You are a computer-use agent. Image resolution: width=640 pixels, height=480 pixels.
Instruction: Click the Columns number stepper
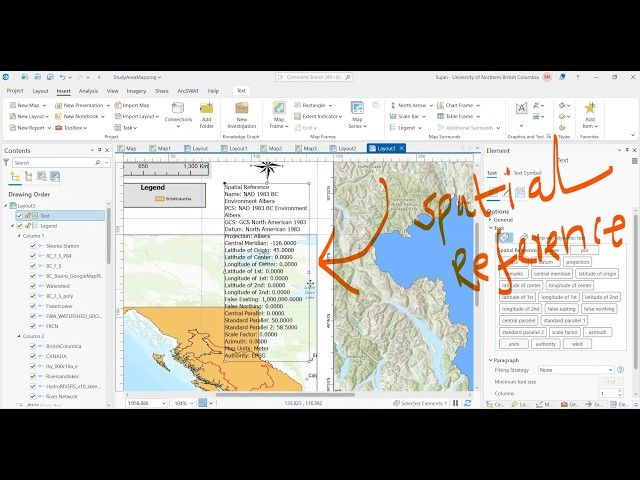click(x=620, y=393)
